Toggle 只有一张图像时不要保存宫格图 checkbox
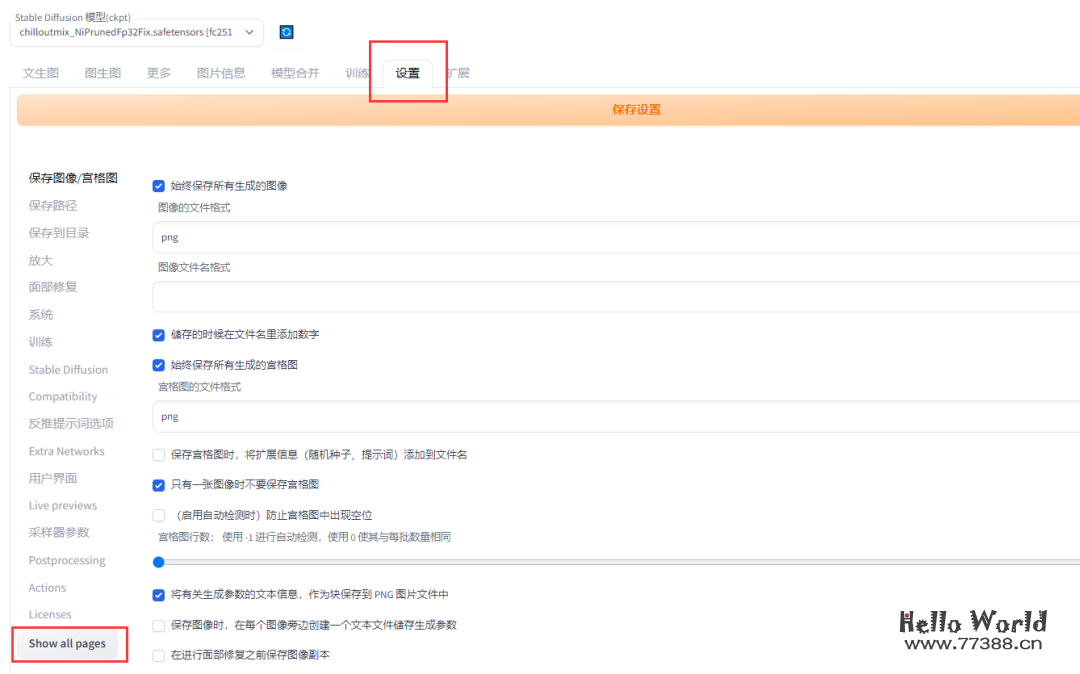The width and height of the screenshot is (1080, 674). tap(158, 485)
